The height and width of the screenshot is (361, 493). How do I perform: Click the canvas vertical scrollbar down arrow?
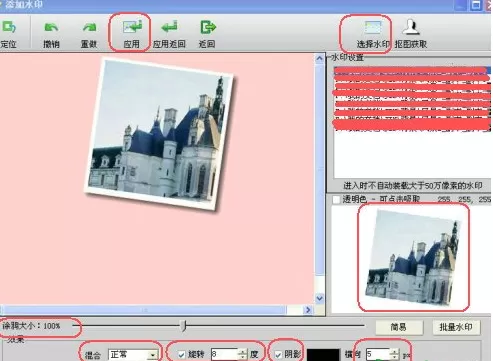(319, 298)
